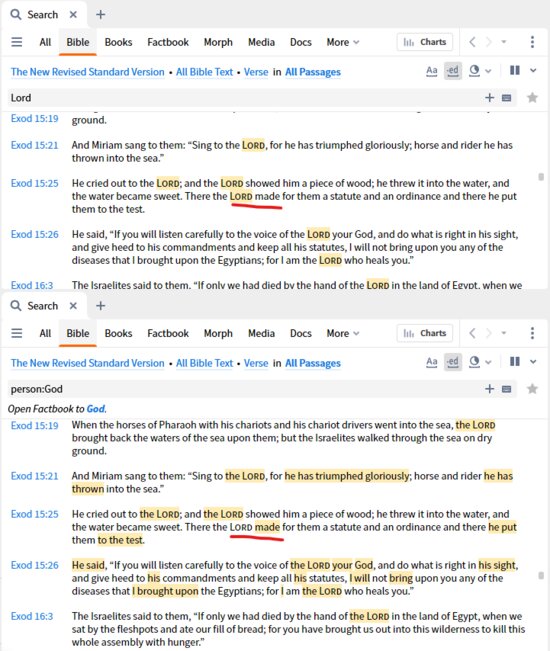Viewport: 550px width, 651px height.
Task: Open bottom panel's hamburger menu
Action: (17, 333)
